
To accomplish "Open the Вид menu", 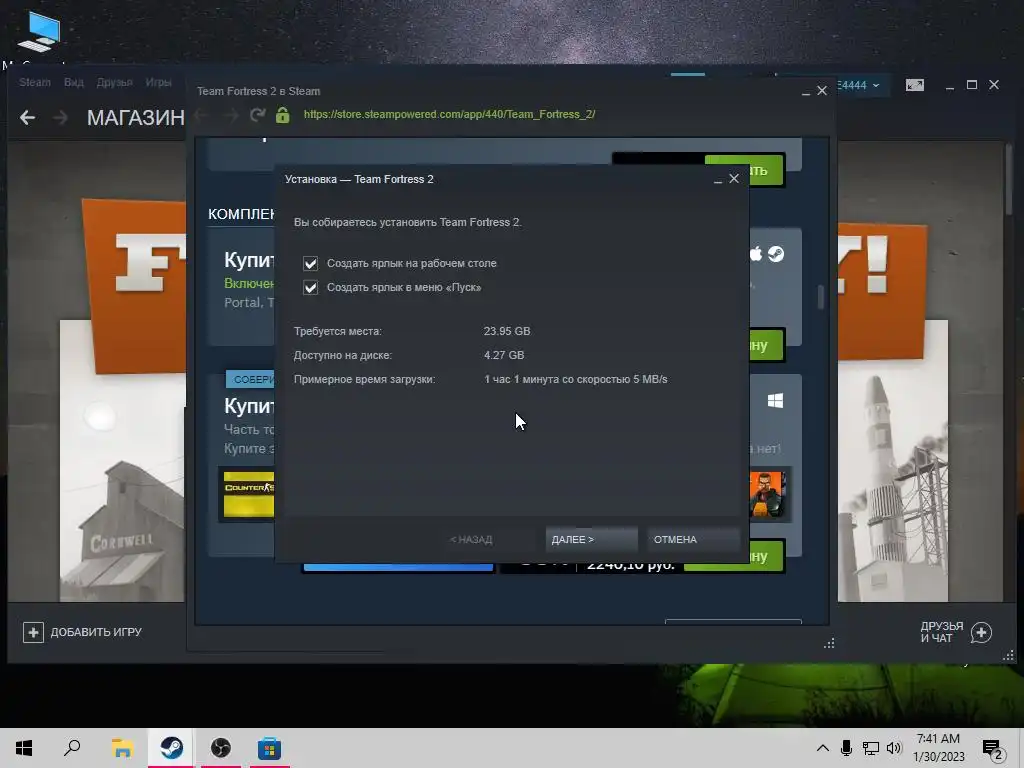I will tap(73, 82).
